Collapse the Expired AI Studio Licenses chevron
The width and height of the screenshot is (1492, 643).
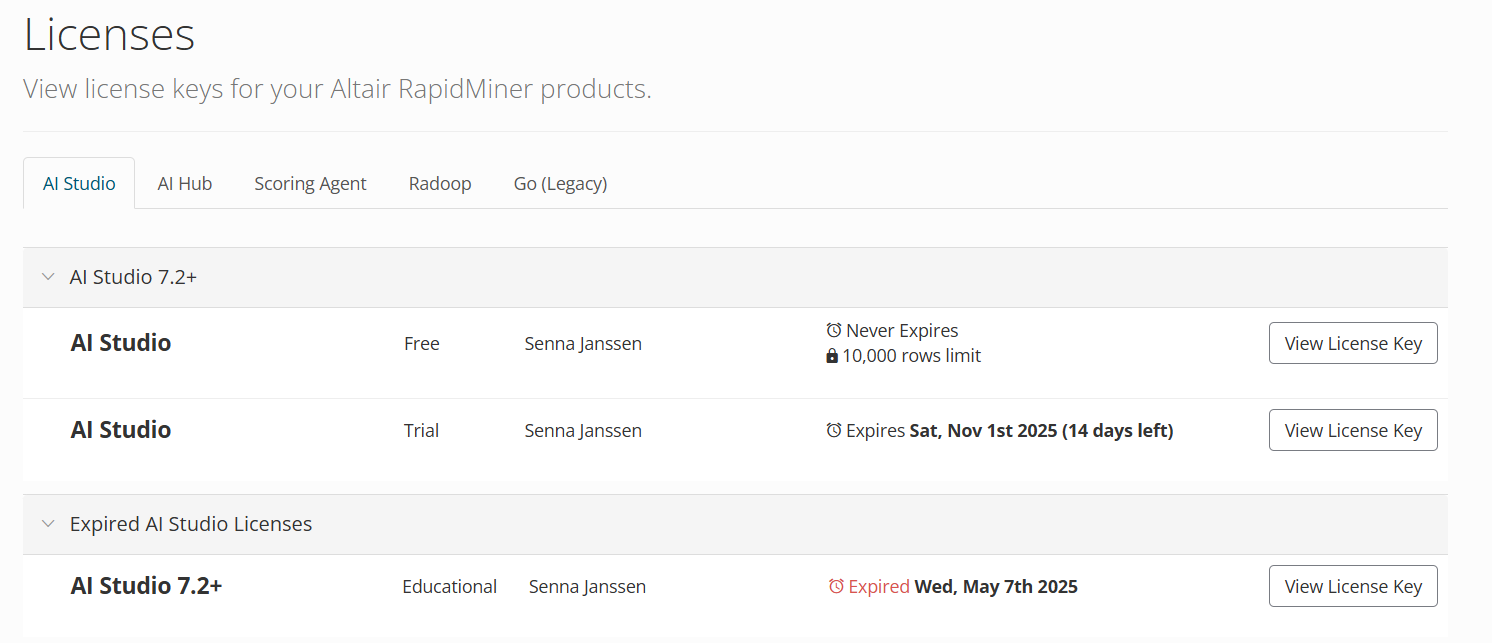pos(48,524)
